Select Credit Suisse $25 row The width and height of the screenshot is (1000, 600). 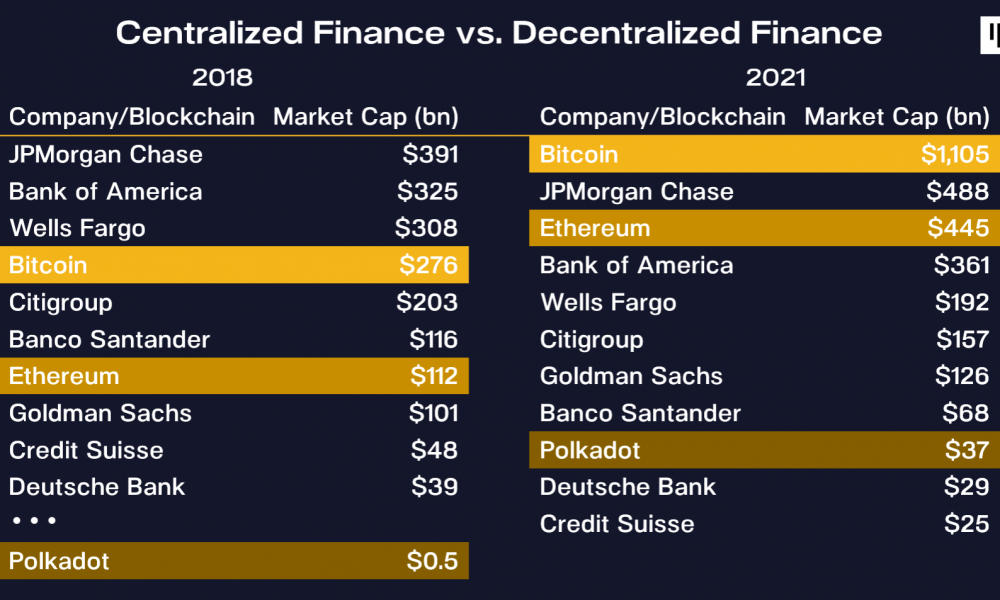(765, 523)
